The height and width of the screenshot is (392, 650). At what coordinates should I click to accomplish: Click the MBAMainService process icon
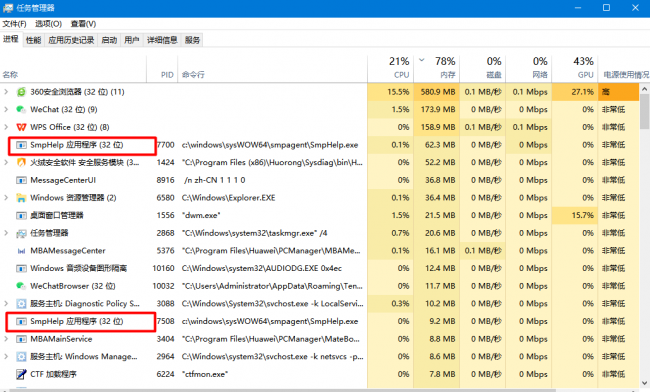21,339
